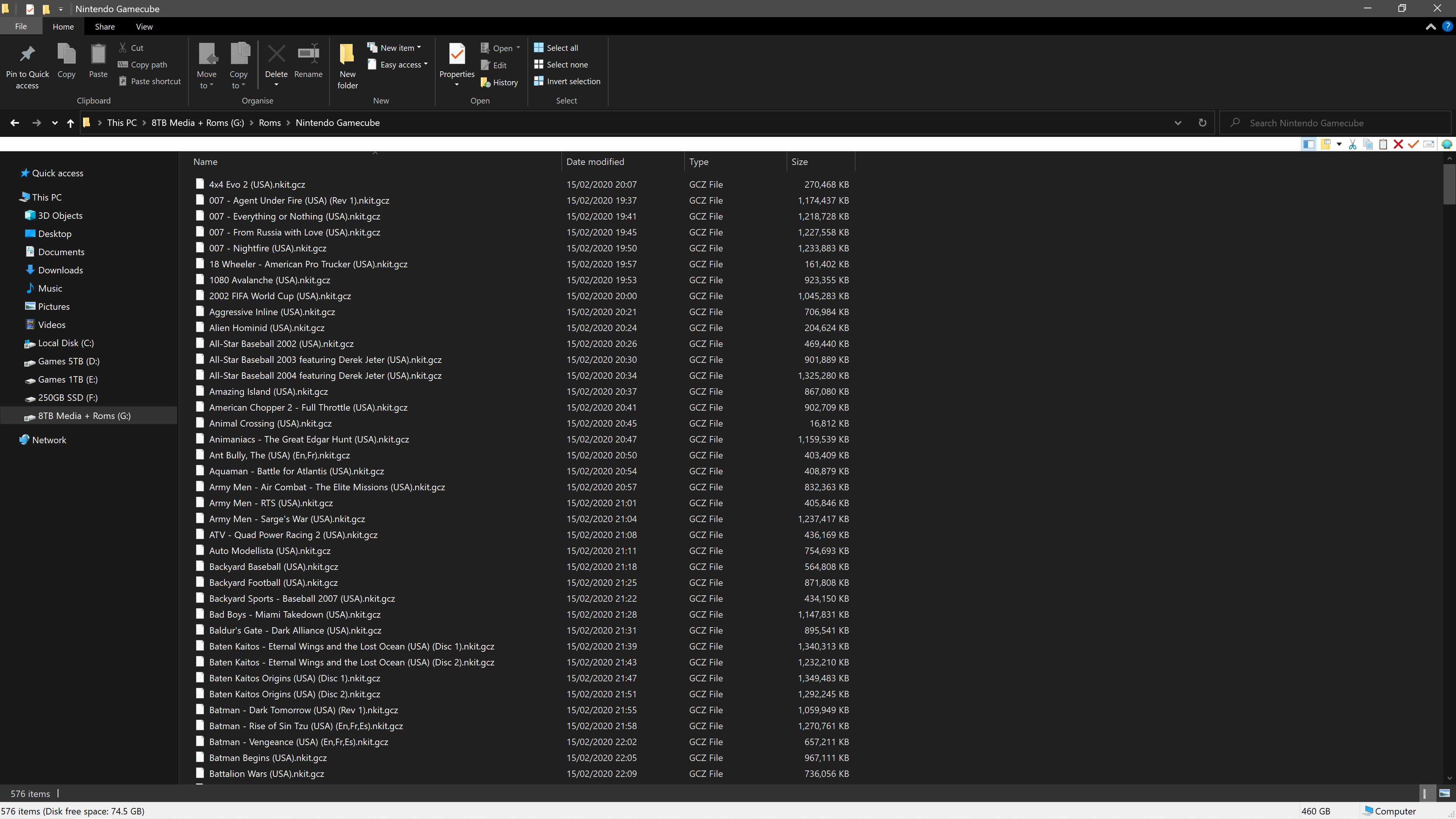Screen dimensions: 1456x819
Task: Click Roms in the address breadcrumb
Action: [x=270, y=122]
